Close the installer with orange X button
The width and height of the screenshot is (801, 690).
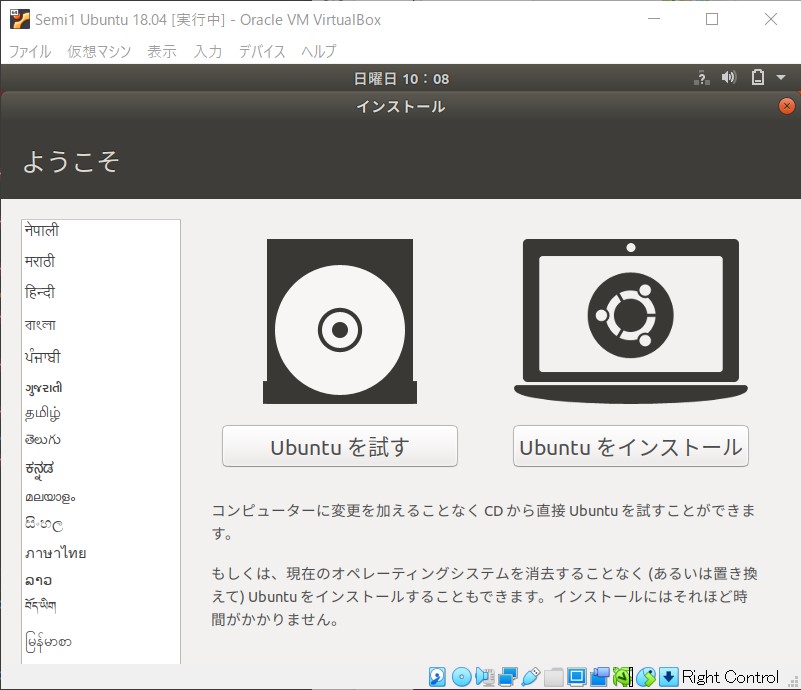coord(787,106)
